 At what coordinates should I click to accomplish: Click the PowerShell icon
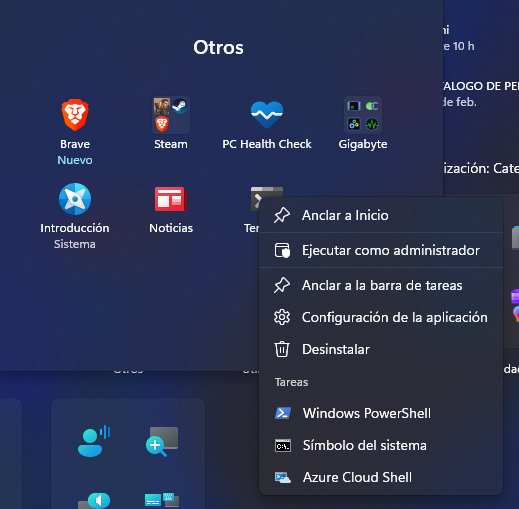point(283,413)
